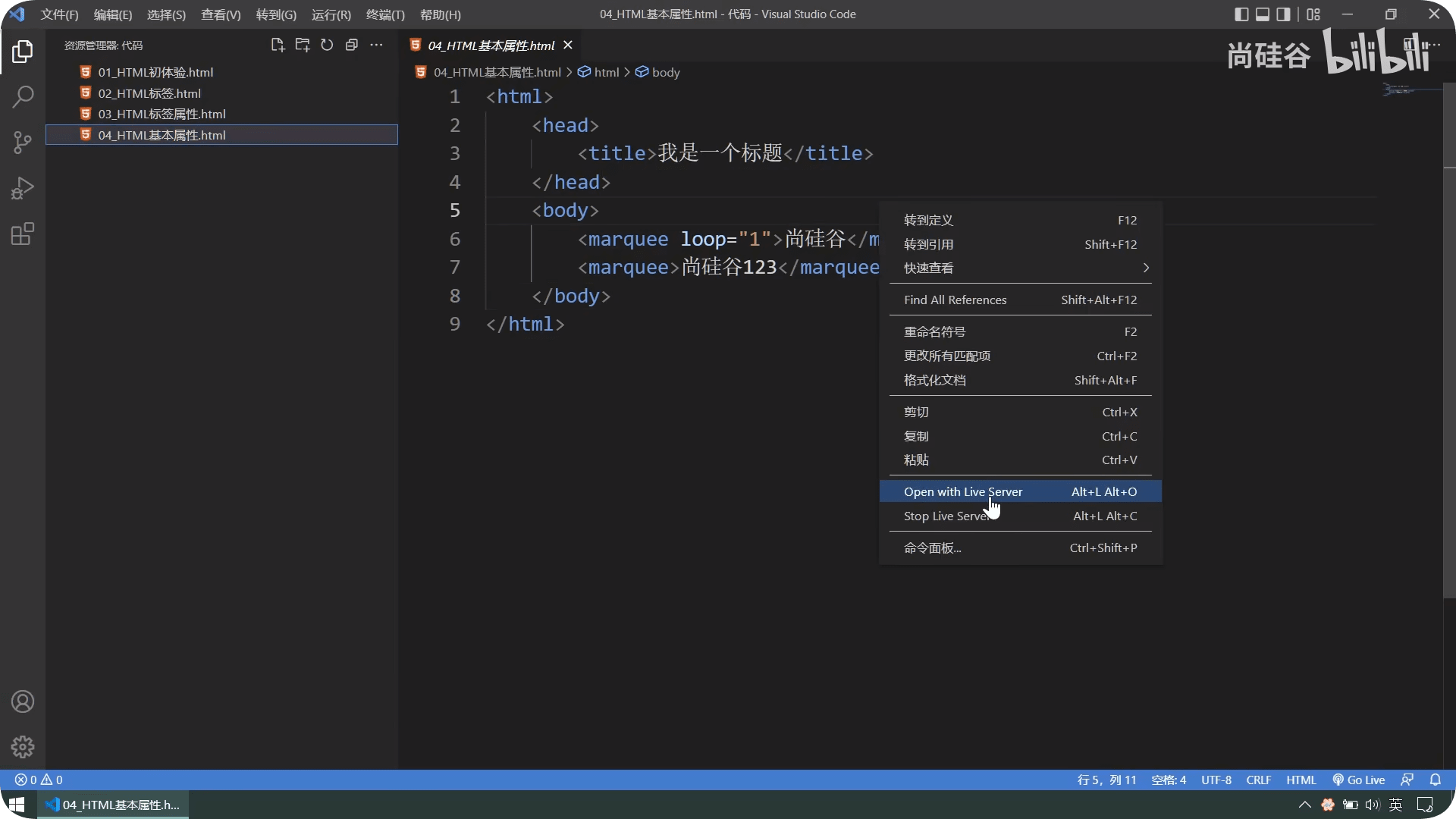Open Source Control view icon
Image resolution: width=1456 pixels, height=819 pixels.
point(23,143)
